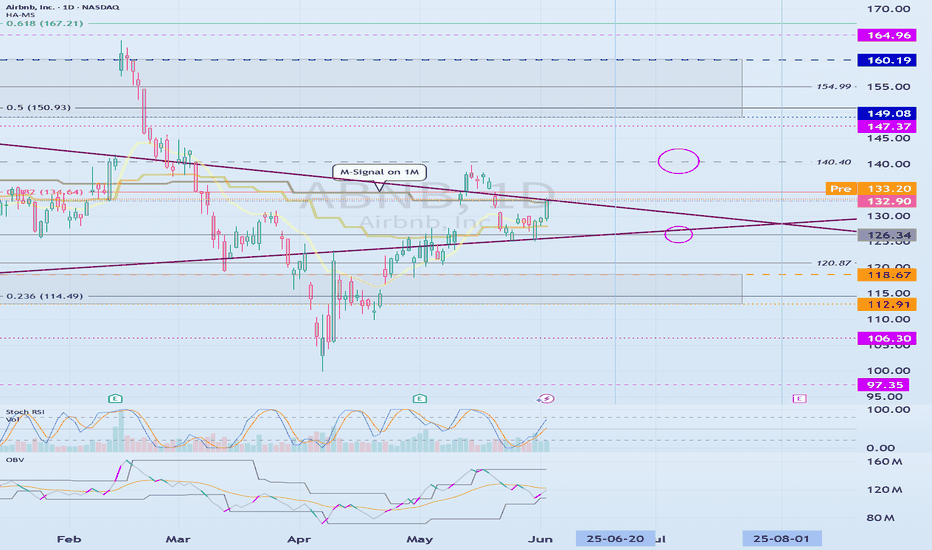The width and height of the screenshot is (932, 550).
Task: Click the Mar label on time axis
Action: pyautogui.click(x=178, y=539)
